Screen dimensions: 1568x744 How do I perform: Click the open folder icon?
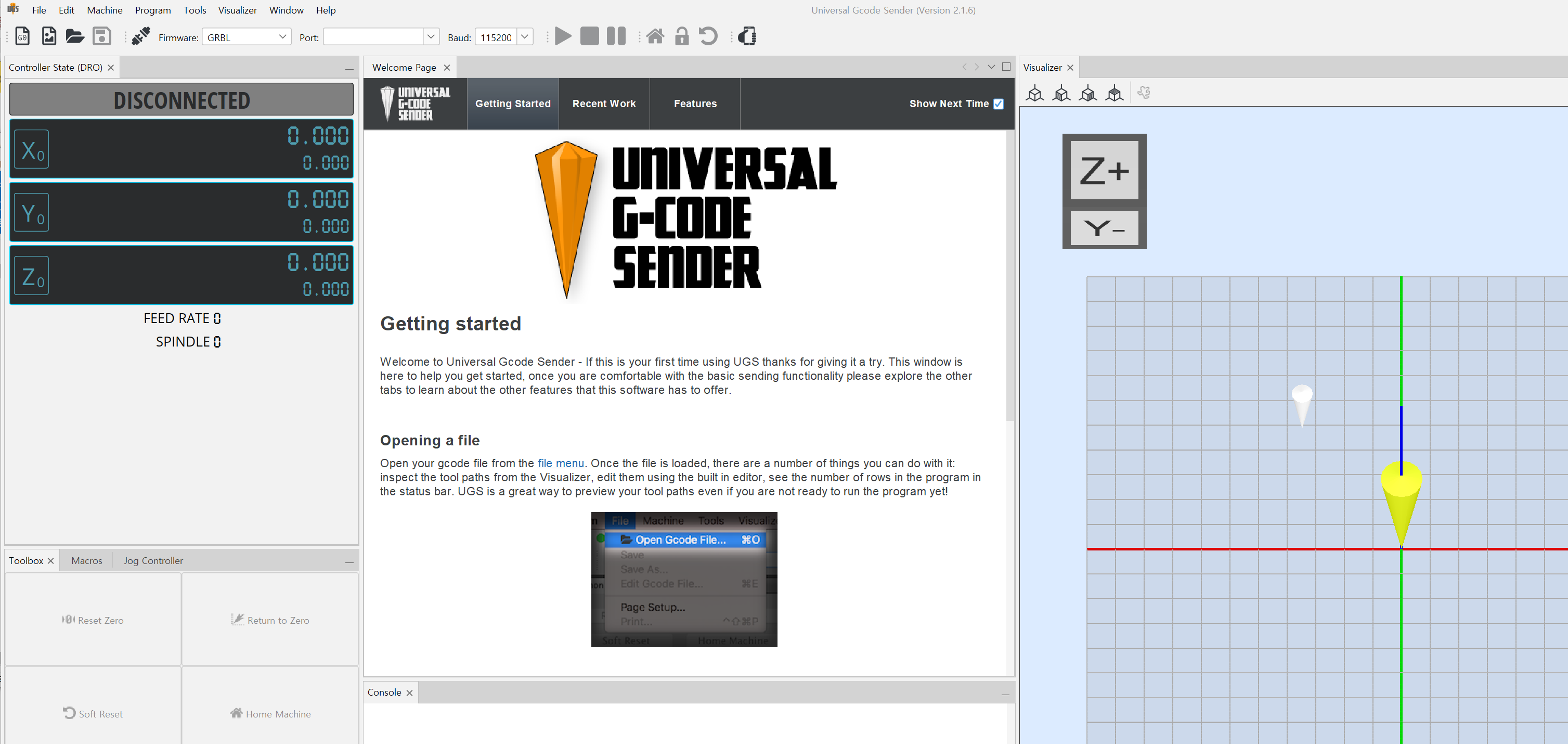(74, 36)
